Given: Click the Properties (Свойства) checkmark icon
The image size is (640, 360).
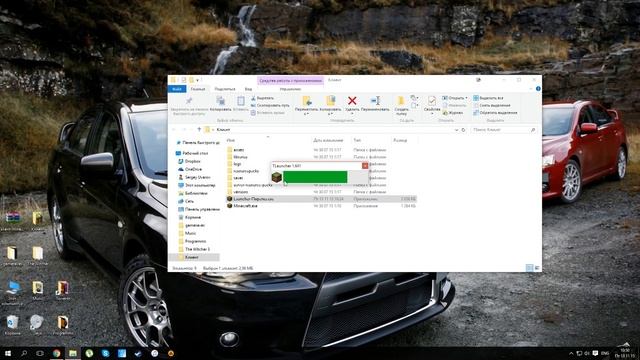Looking at the screenshot, I should click(x=431, y=100).
